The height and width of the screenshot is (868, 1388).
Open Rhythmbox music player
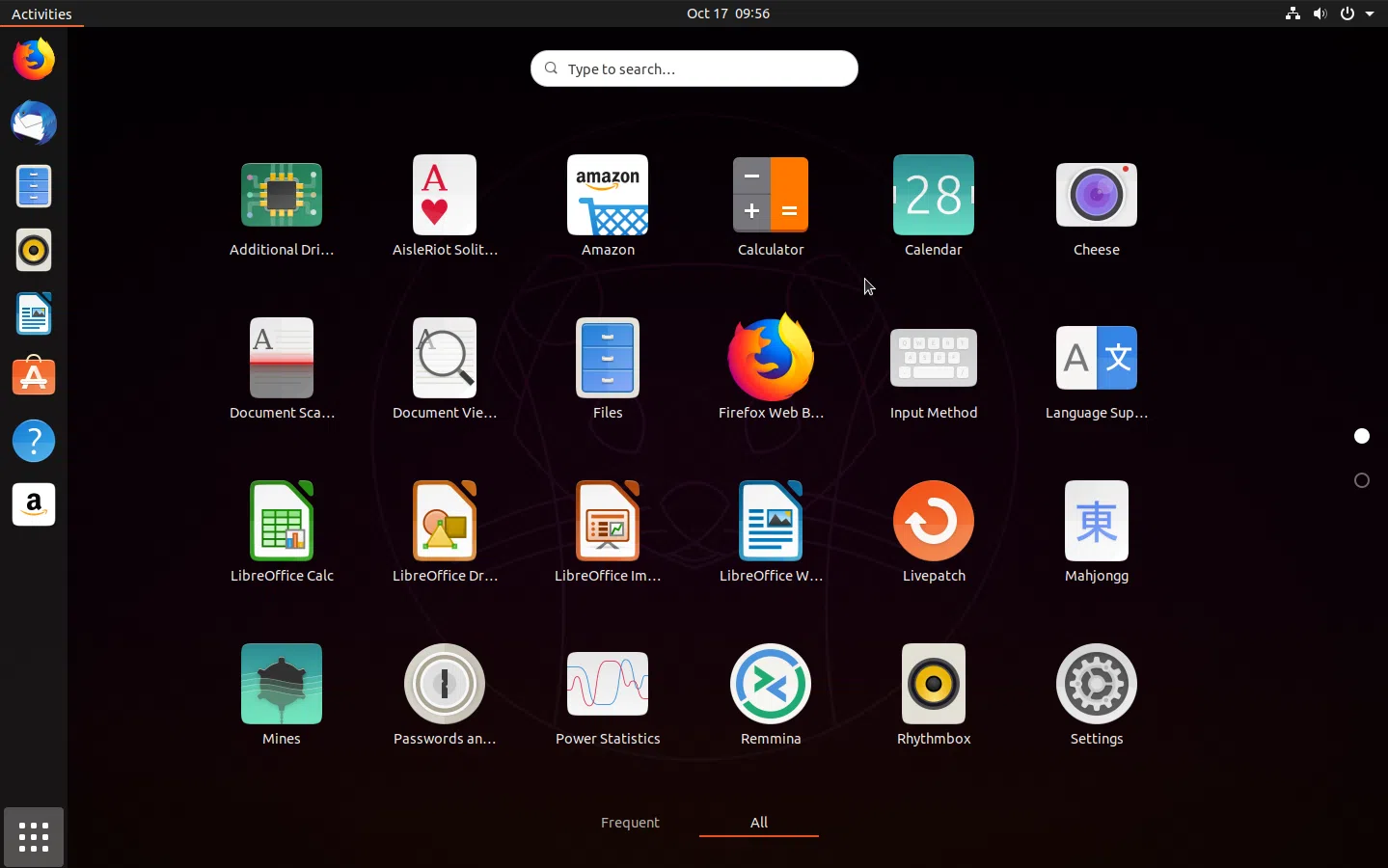933,684
